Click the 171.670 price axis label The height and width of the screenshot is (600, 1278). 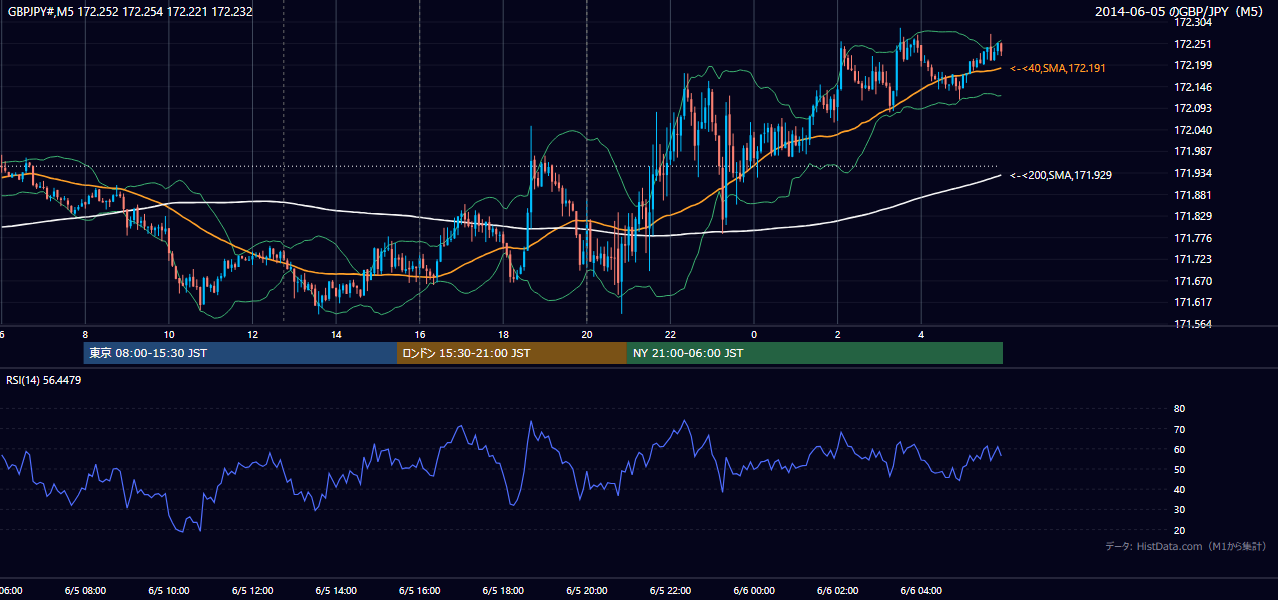(x=1192, y=281)
